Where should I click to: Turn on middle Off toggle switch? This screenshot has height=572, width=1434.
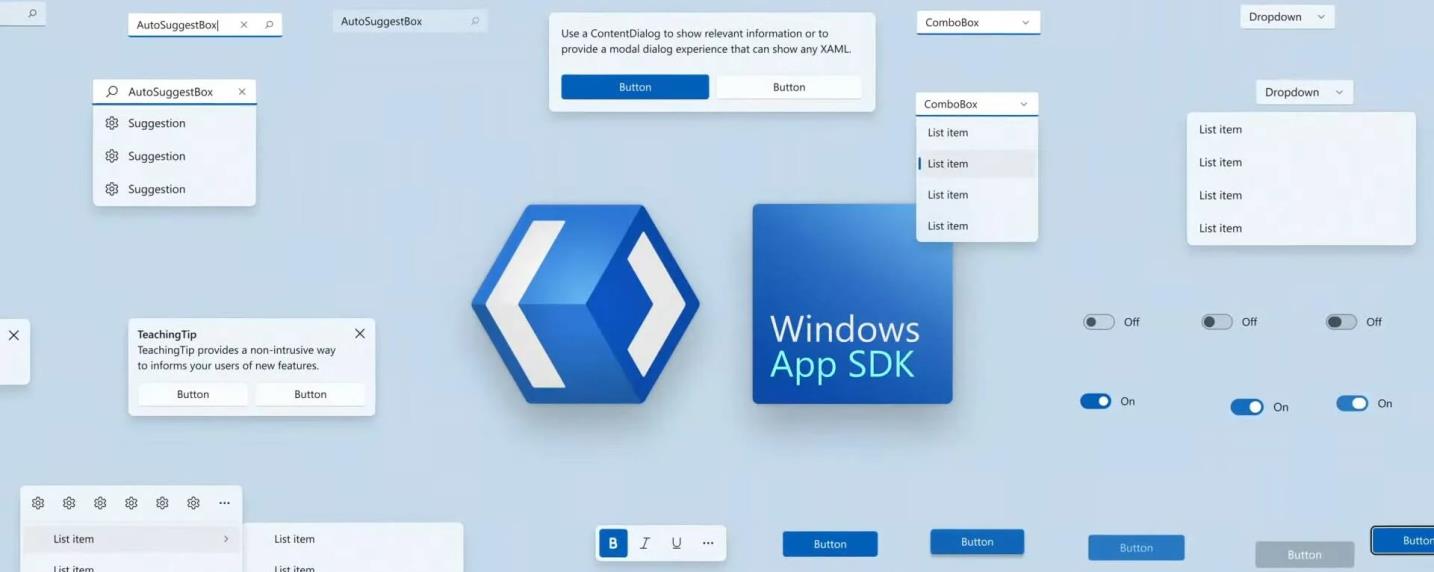tap(1217, 322)
